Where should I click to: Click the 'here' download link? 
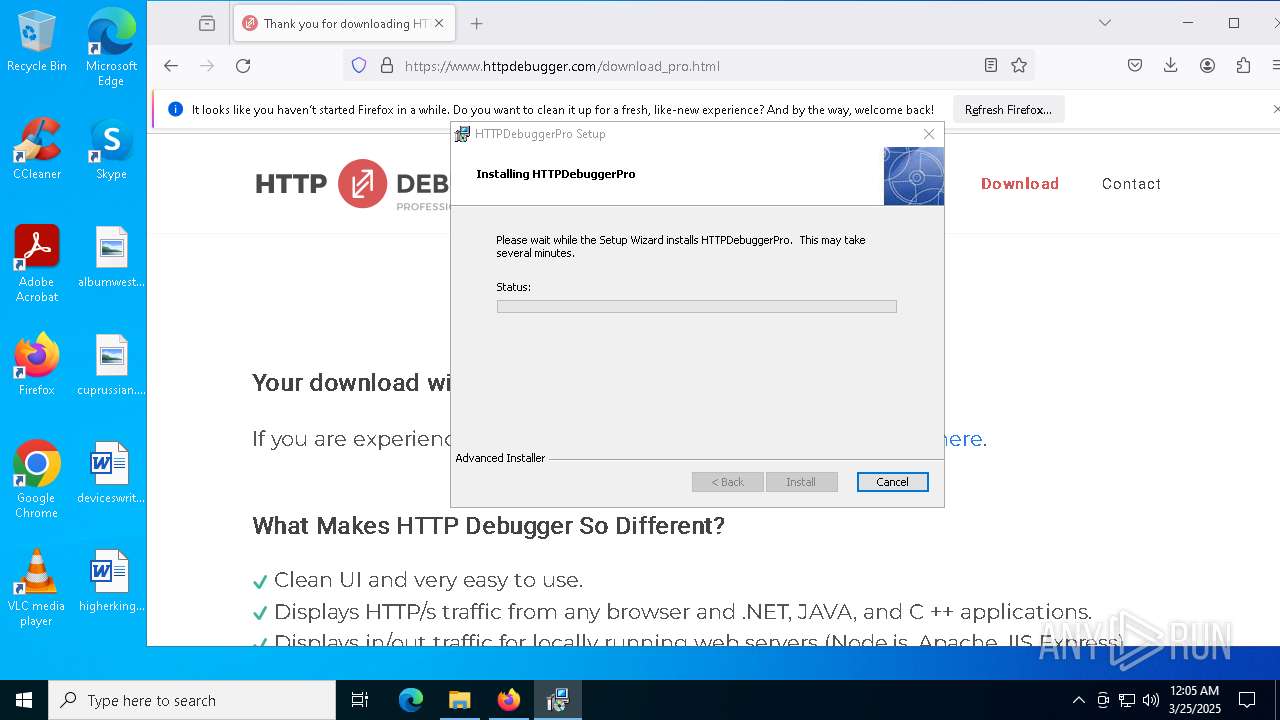[x=962, y=439]
